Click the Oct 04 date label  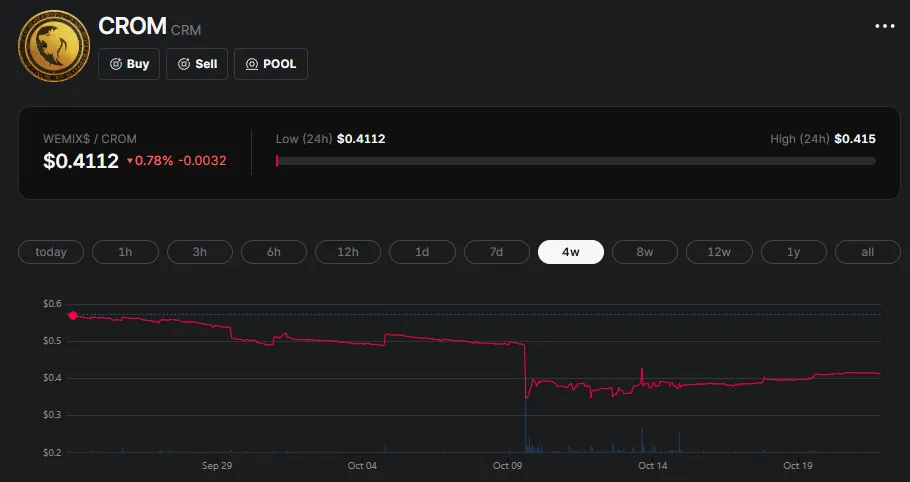click(362, 466)
